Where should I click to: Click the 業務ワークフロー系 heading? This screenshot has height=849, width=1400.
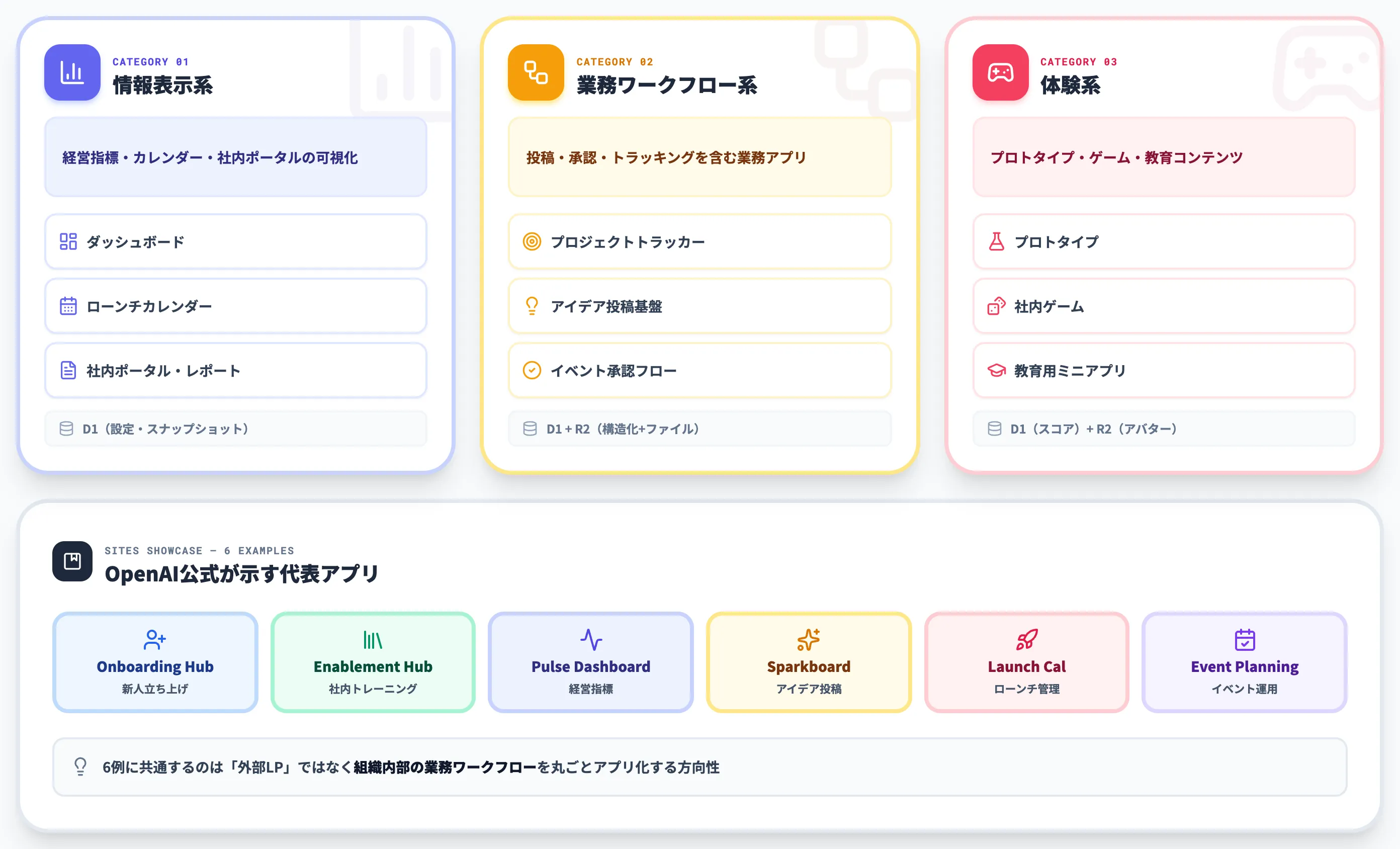[666, 85]
